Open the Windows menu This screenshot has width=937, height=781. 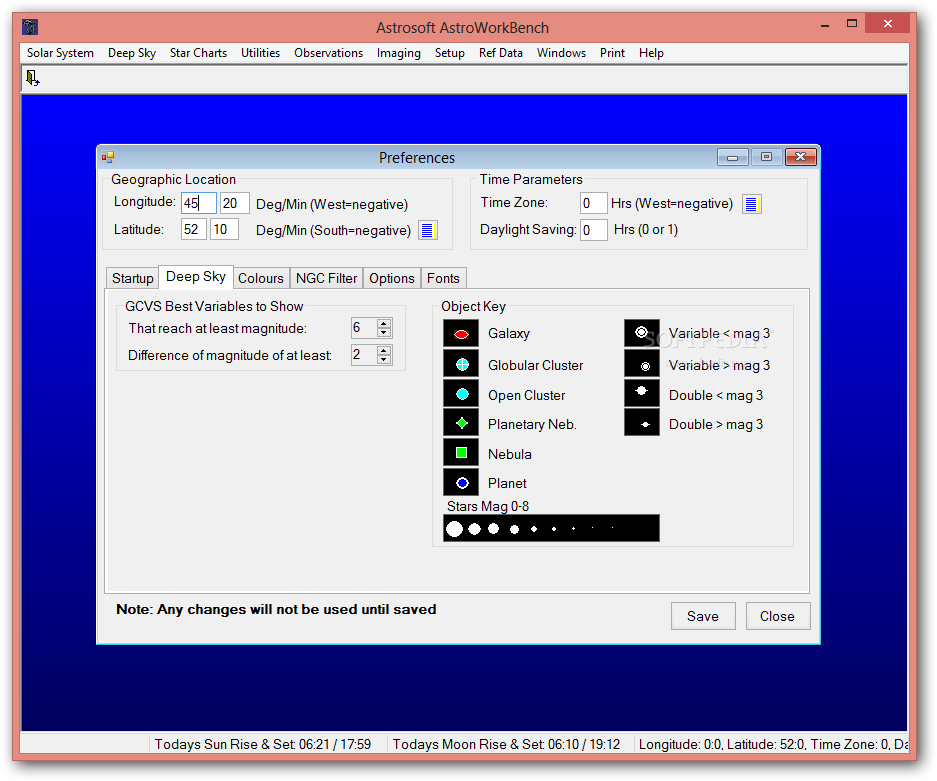(x=561, y=53)
